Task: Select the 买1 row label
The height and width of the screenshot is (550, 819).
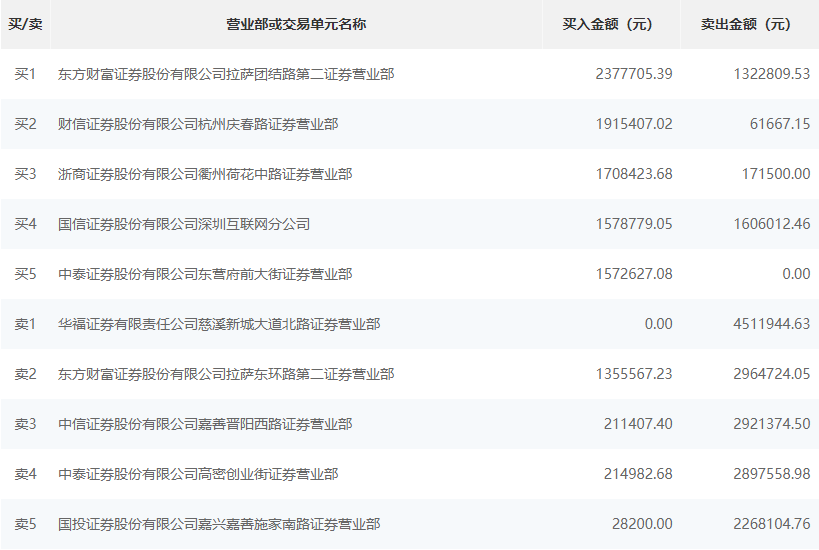Action: coord(25,74)
